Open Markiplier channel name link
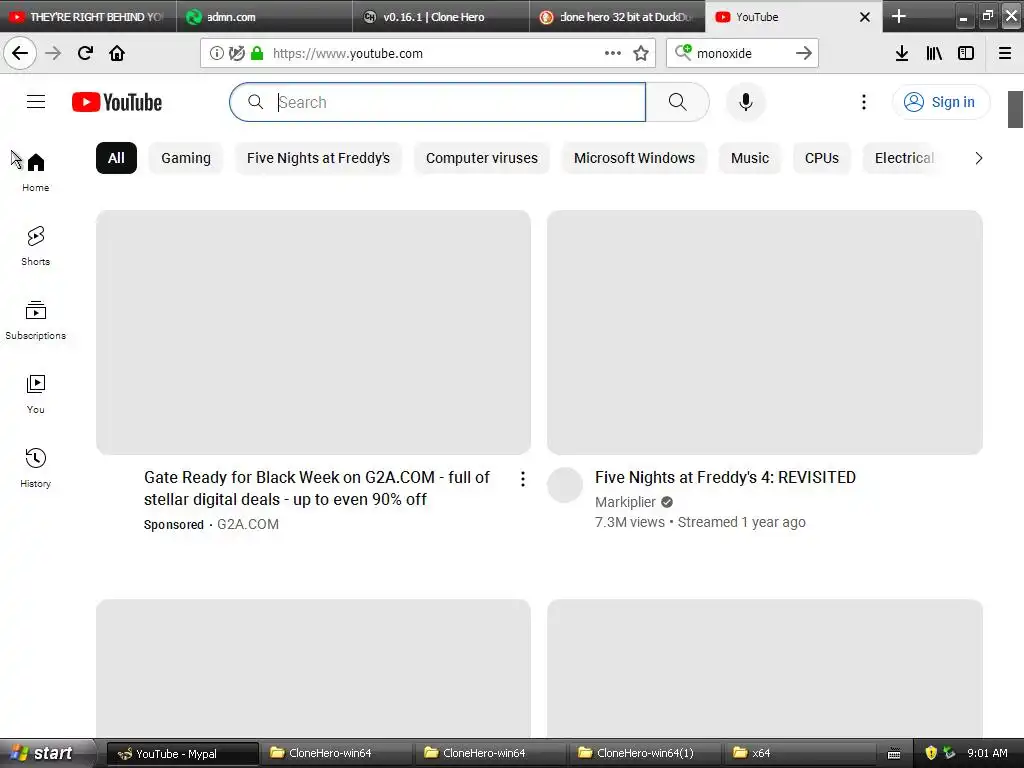This screenshot has width=1024, height=768. [625, 502]
